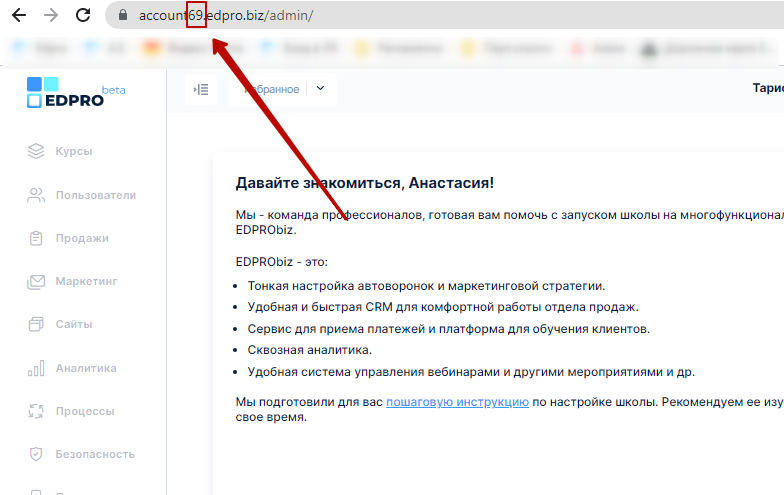Open the Продажи section
Viewport: 784px width, 495px height.
(x=82, y=238)
